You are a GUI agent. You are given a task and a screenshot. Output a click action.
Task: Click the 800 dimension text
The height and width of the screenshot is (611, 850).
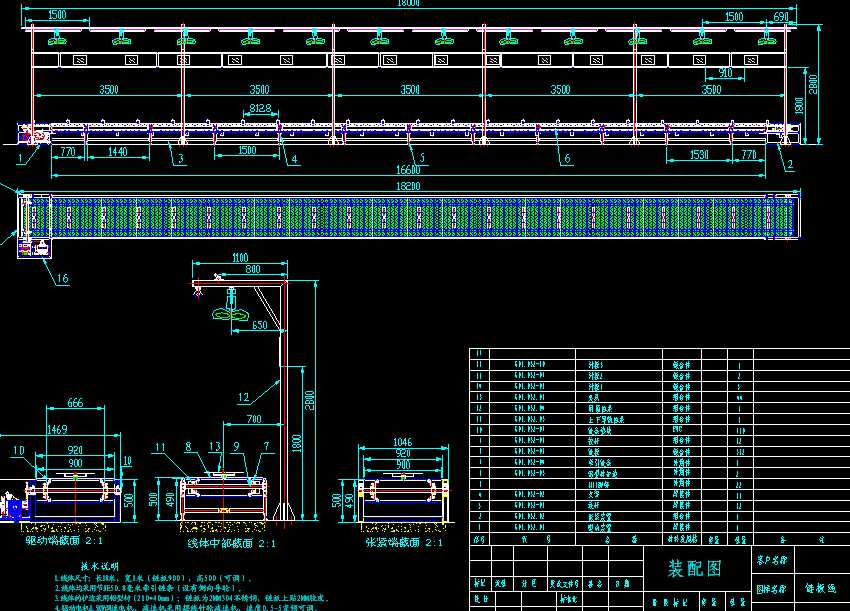[x=253, y=269]
